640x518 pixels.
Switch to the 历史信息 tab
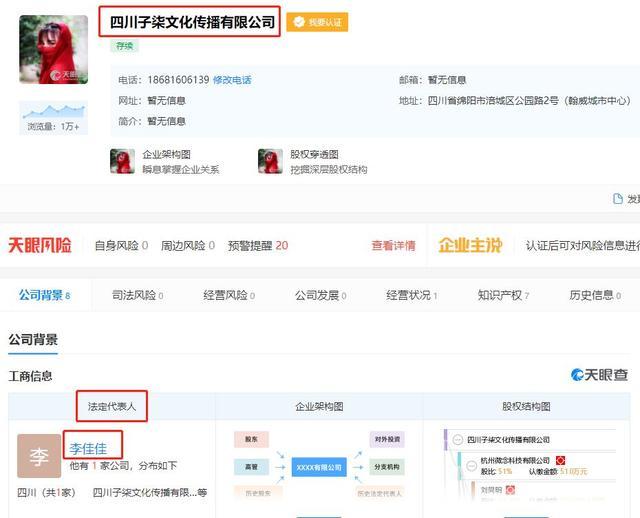[x=595, y=295]
